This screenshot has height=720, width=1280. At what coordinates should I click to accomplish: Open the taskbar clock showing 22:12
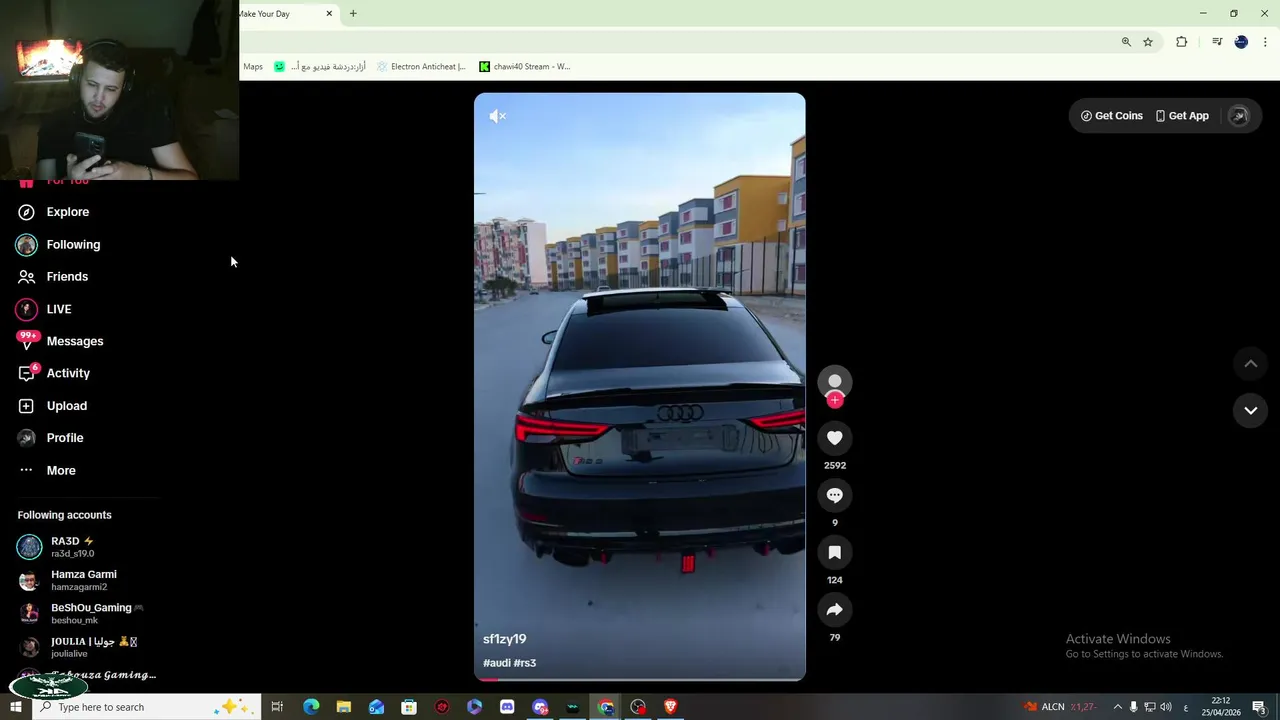coord(1219,707)
